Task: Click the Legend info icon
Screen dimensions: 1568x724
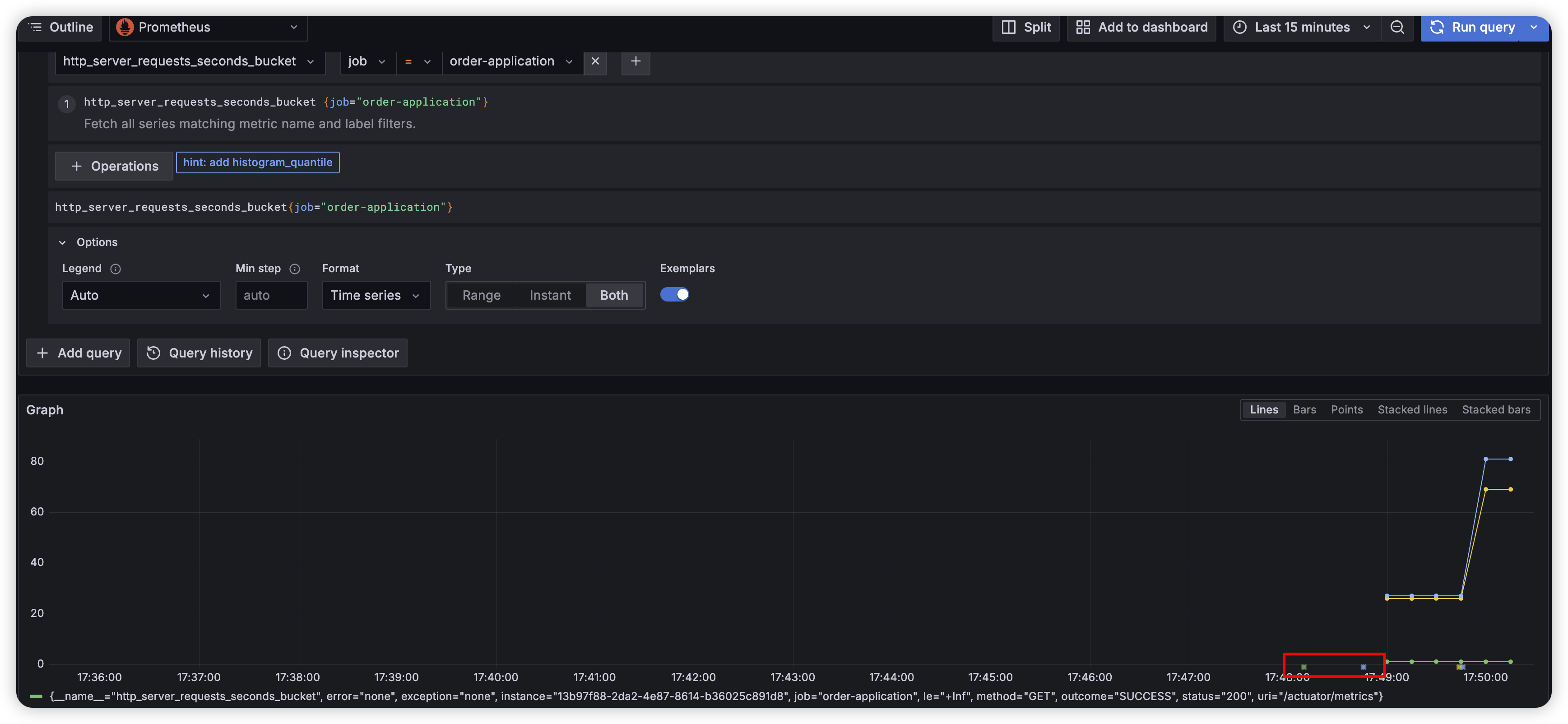Action: [x=116, y=269]
